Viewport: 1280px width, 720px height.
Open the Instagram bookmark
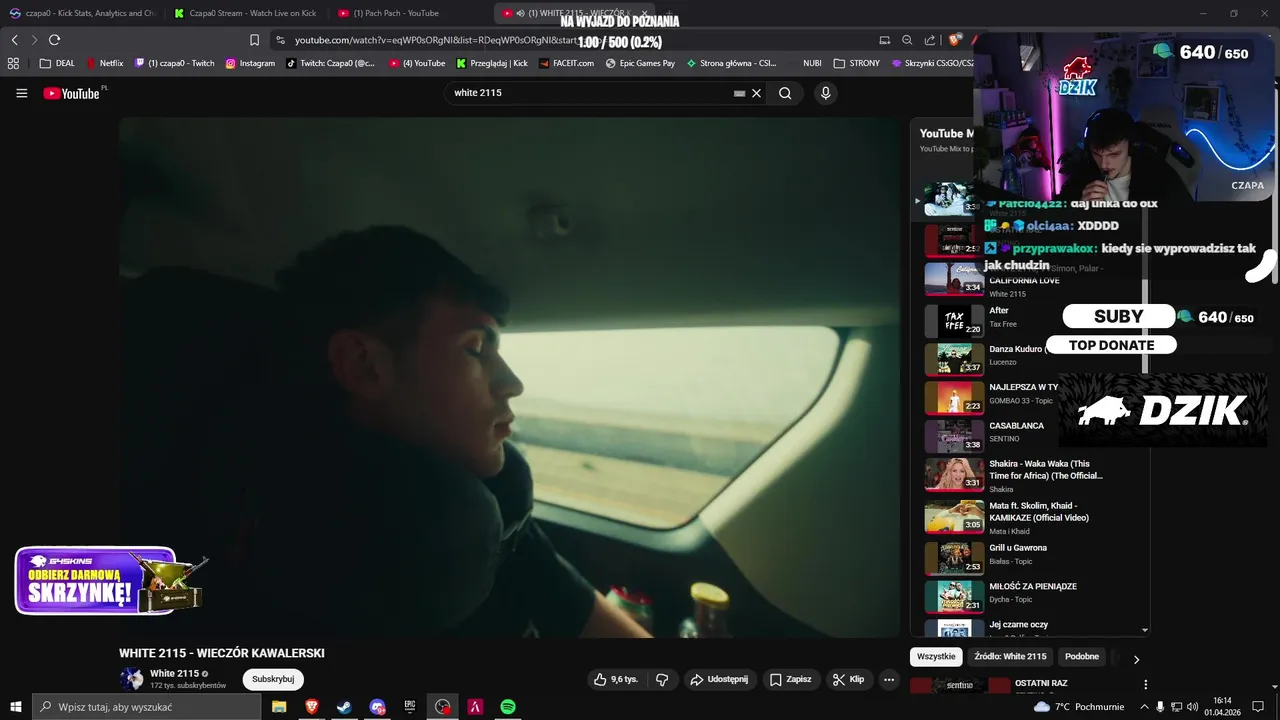pos(250,63)
